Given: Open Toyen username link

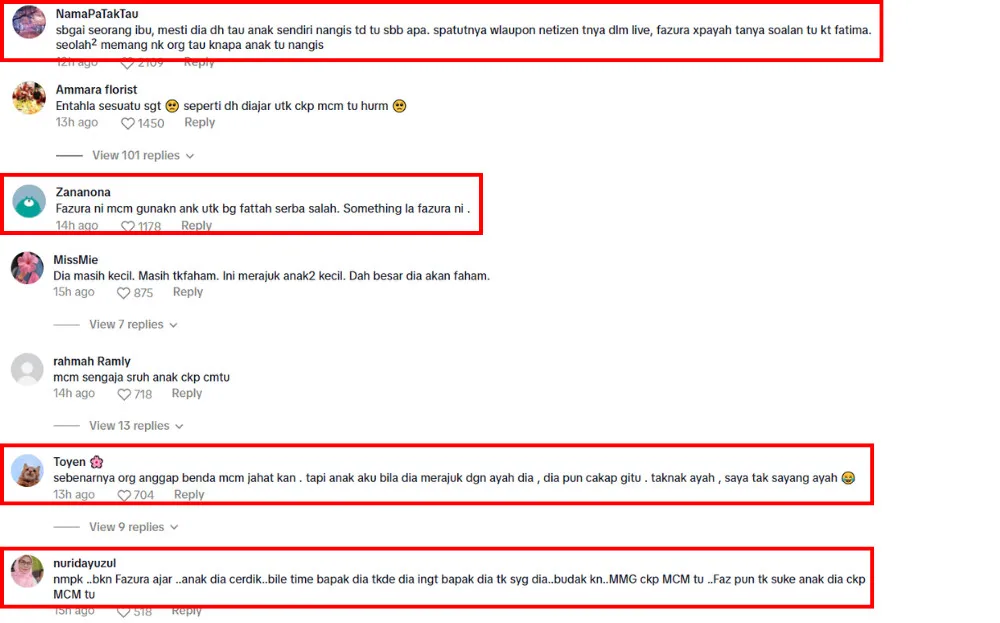Looking at the screenshot, I should [x=69, y=462].
